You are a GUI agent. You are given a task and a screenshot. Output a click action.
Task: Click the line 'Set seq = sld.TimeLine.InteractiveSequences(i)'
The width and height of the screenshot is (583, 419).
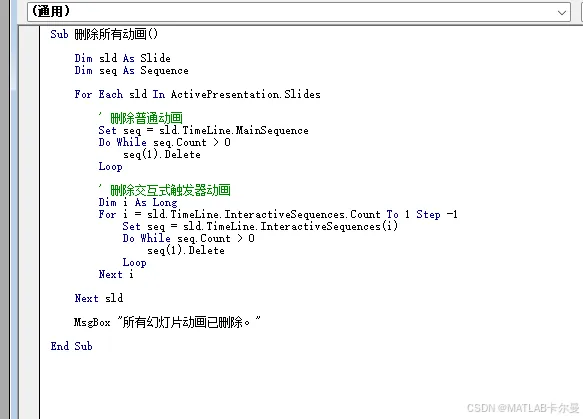pos(260,226)
